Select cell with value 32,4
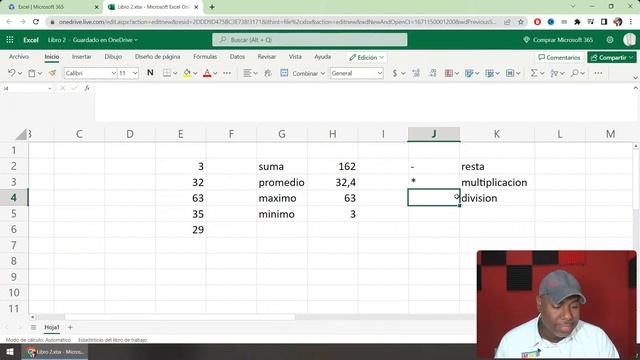The image size is (640, 360). click(x=333, y=182)
